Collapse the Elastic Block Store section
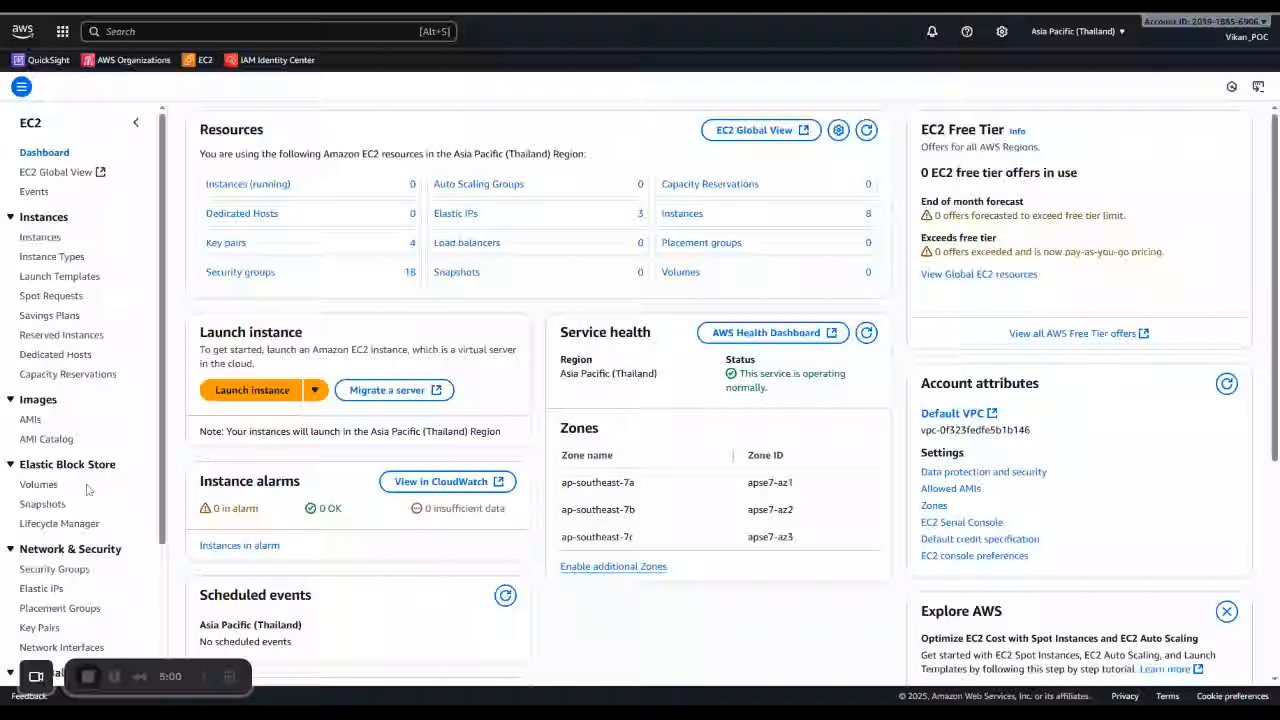Image resolution: width=1280 pixels, height=720 pixels. coord(11,464)
